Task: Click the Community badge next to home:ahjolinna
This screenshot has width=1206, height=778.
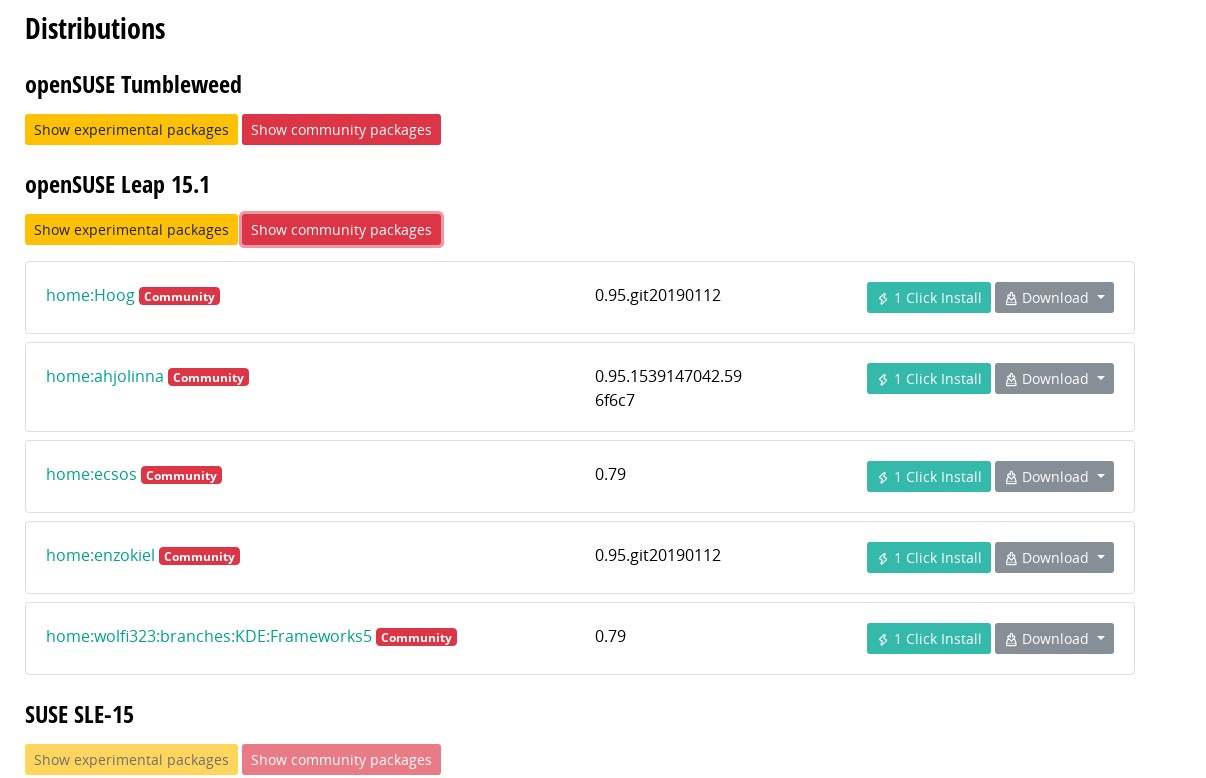Action: point(208,377)
